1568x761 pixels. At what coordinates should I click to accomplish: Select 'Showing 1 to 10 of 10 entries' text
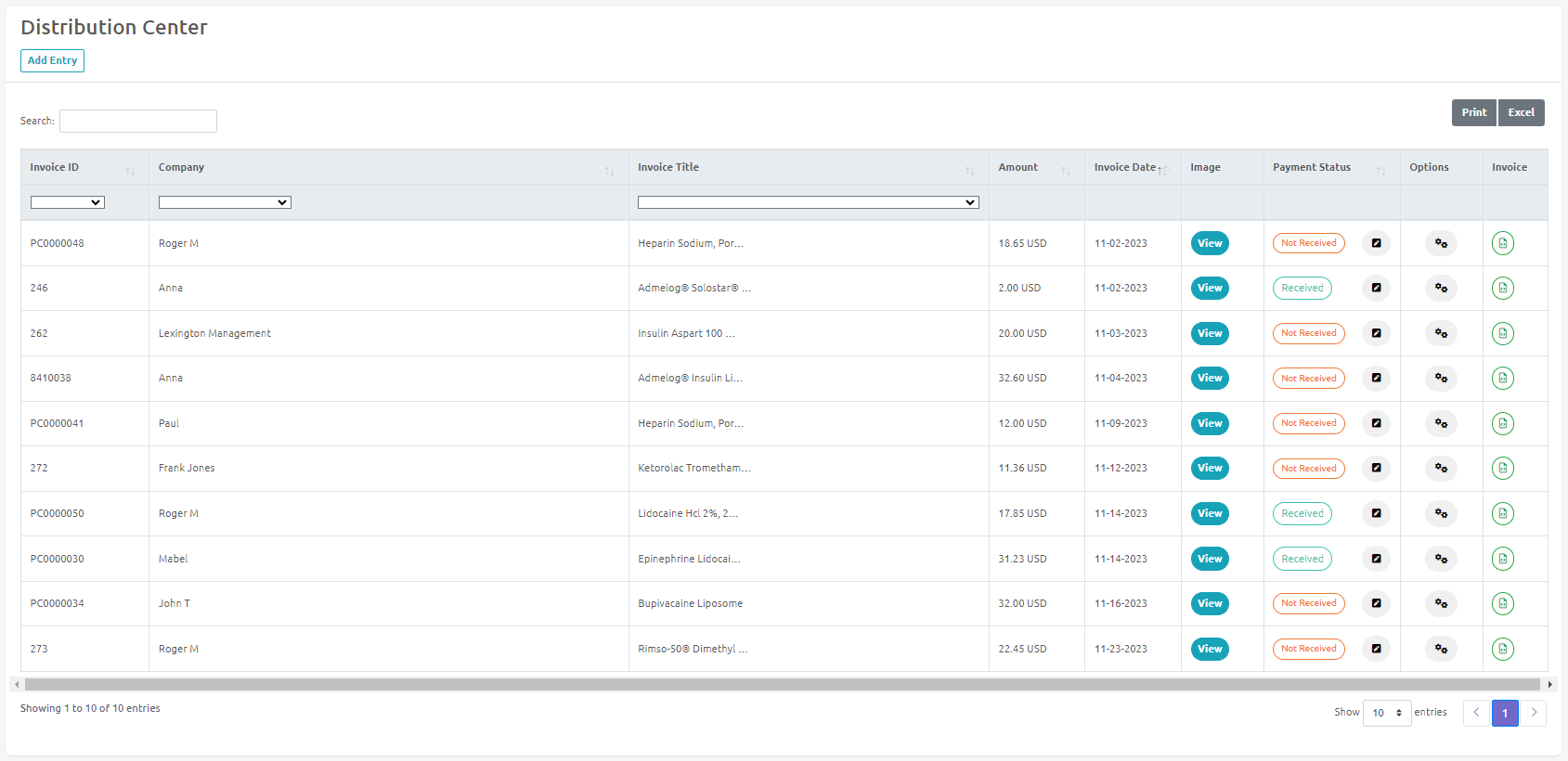coord(90,708)
